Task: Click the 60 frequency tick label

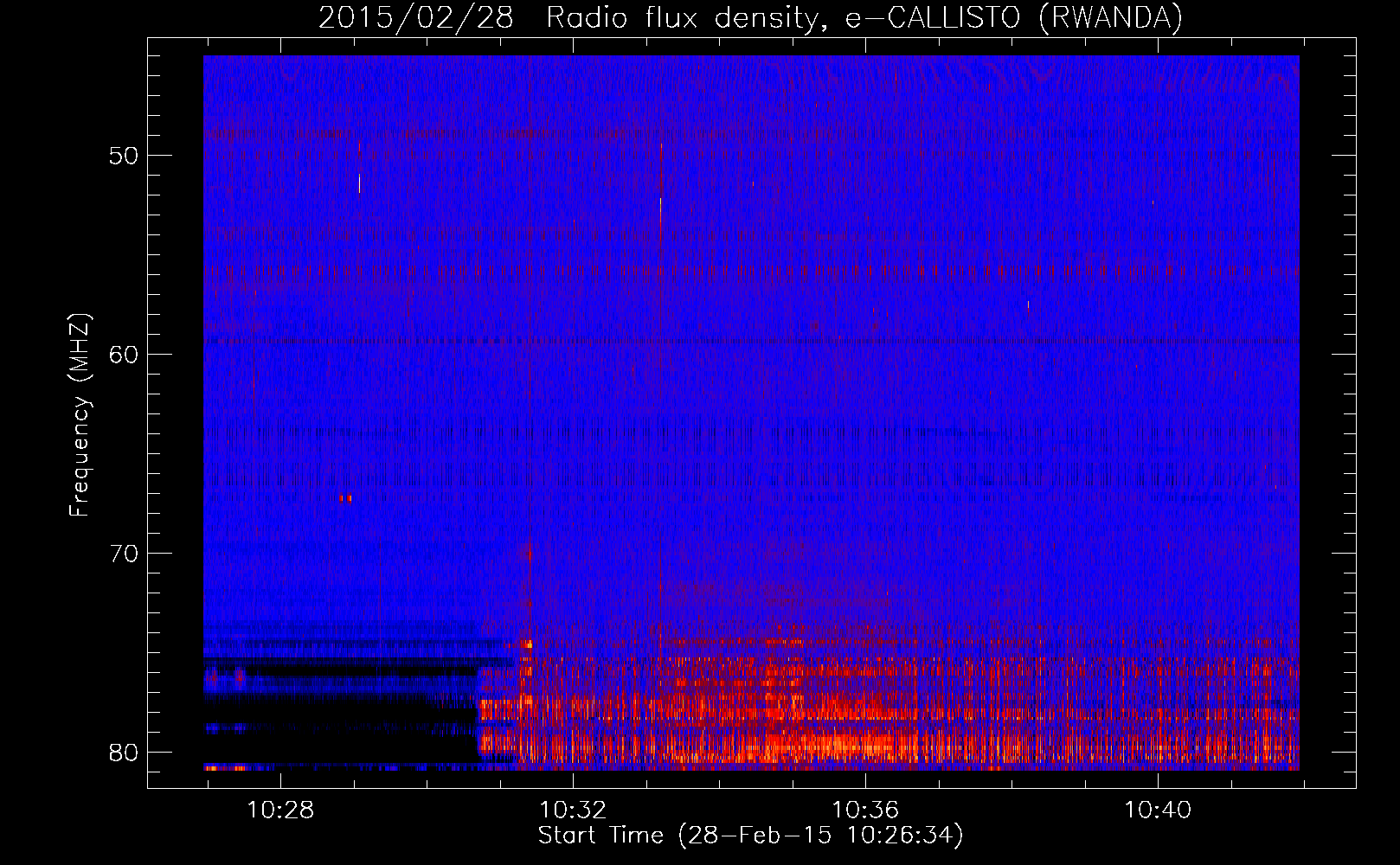Action: coord(124,355)
